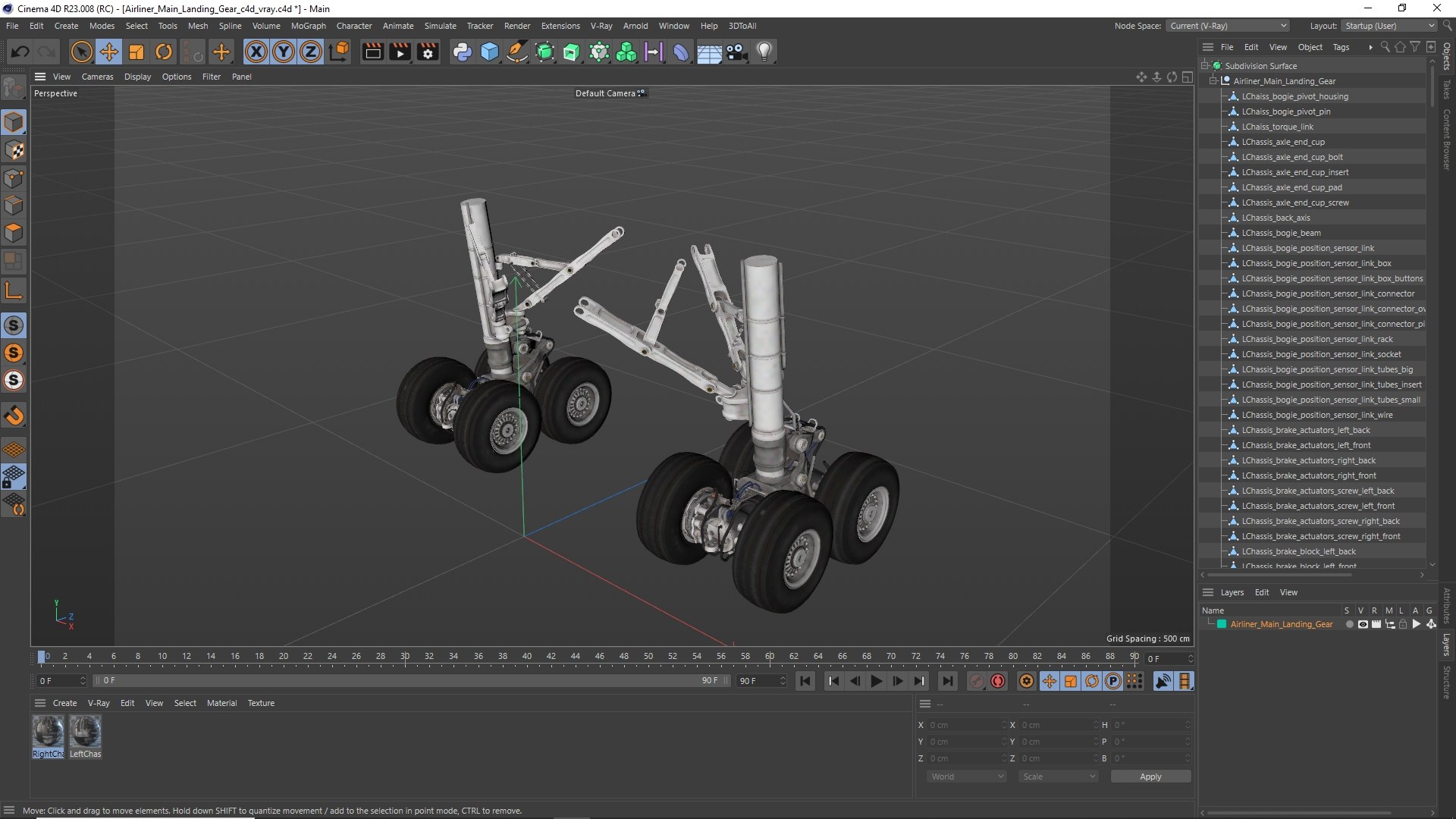The height and width of the screenshot is (819, 1456).
Task: Open the material manager hamburger menu
Action: pos(40,703)
